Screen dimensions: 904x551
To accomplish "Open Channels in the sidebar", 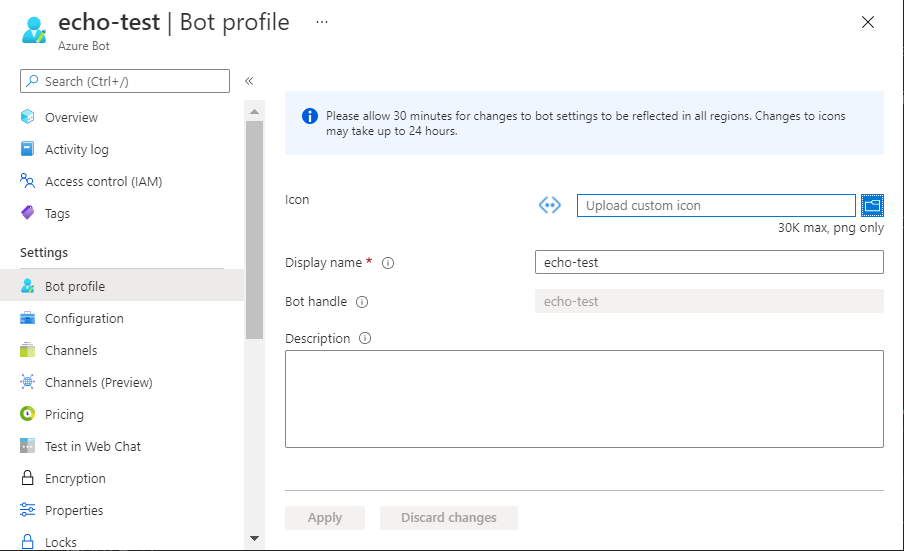I will [x=71, y=350].
